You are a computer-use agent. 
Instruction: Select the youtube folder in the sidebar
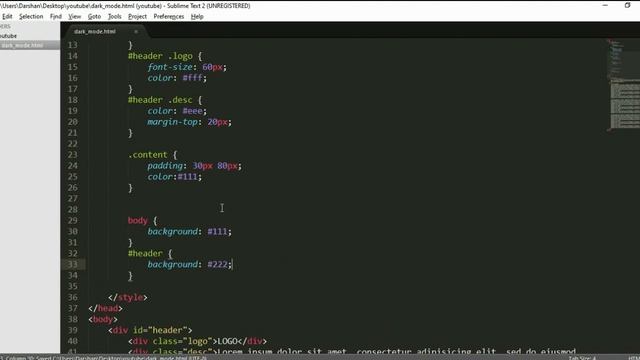[x=9, y=36]
